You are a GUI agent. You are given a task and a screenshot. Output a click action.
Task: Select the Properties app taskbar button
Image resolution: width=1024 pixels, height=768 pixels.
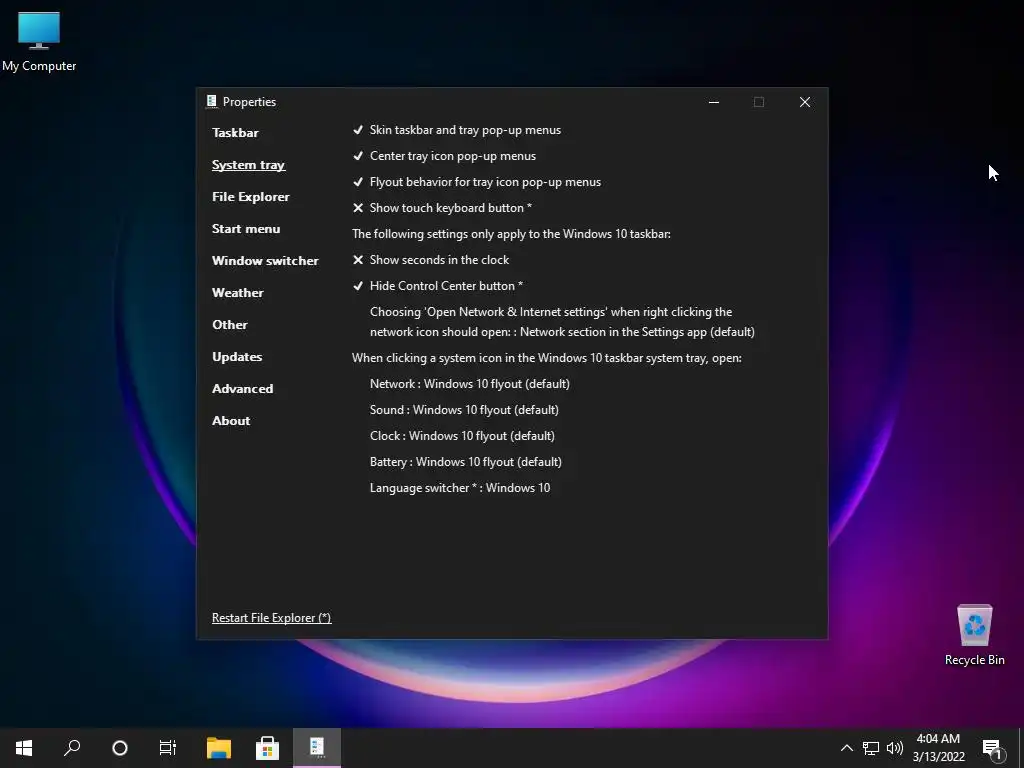point(317,748)
